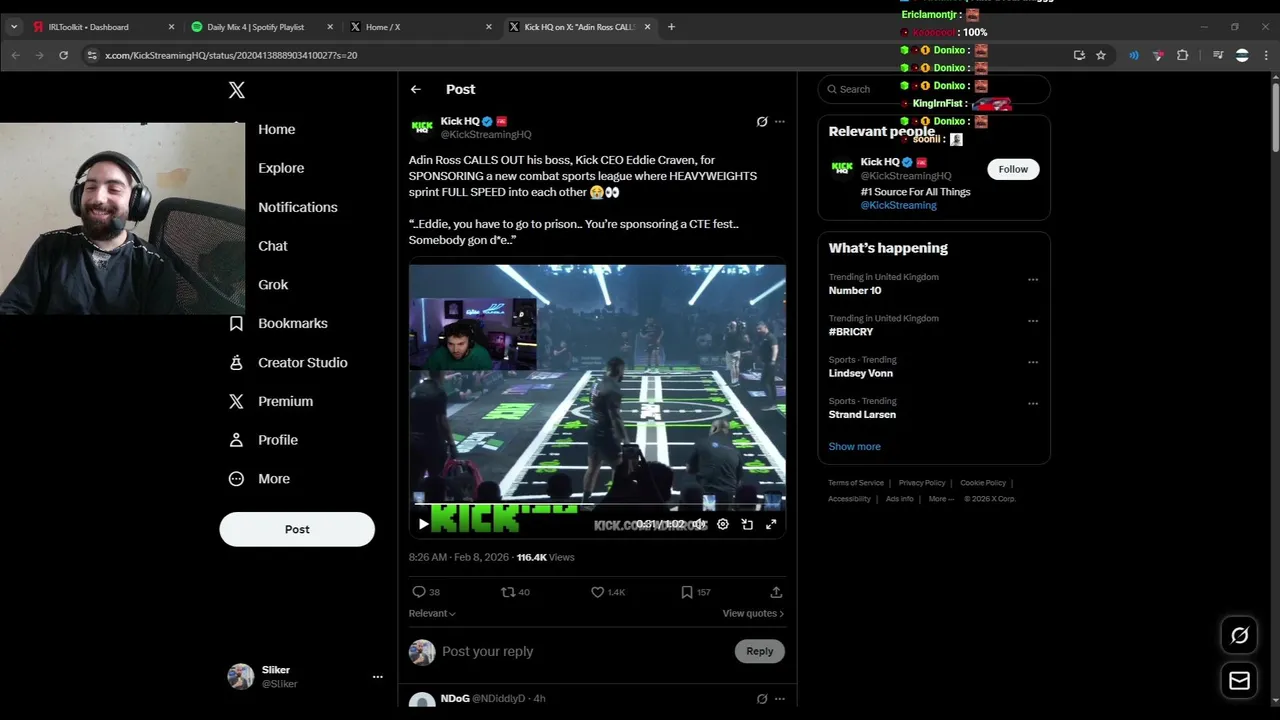Screen dimensions: 1280x720
Task: Follow Kick HQ in Relevant people
Action: (1013, 169)
